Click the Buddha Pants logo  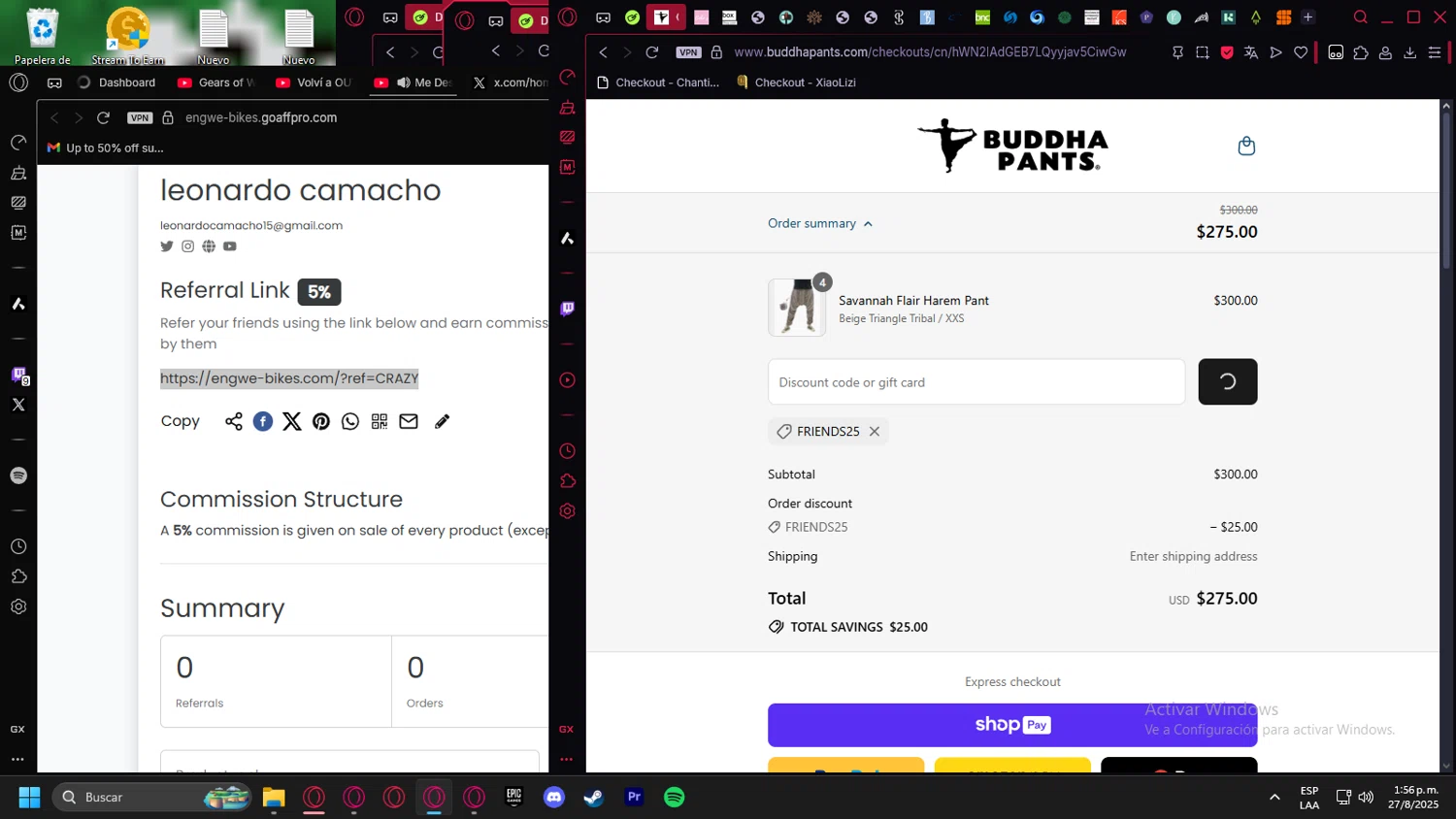(x=1012, y=147)
